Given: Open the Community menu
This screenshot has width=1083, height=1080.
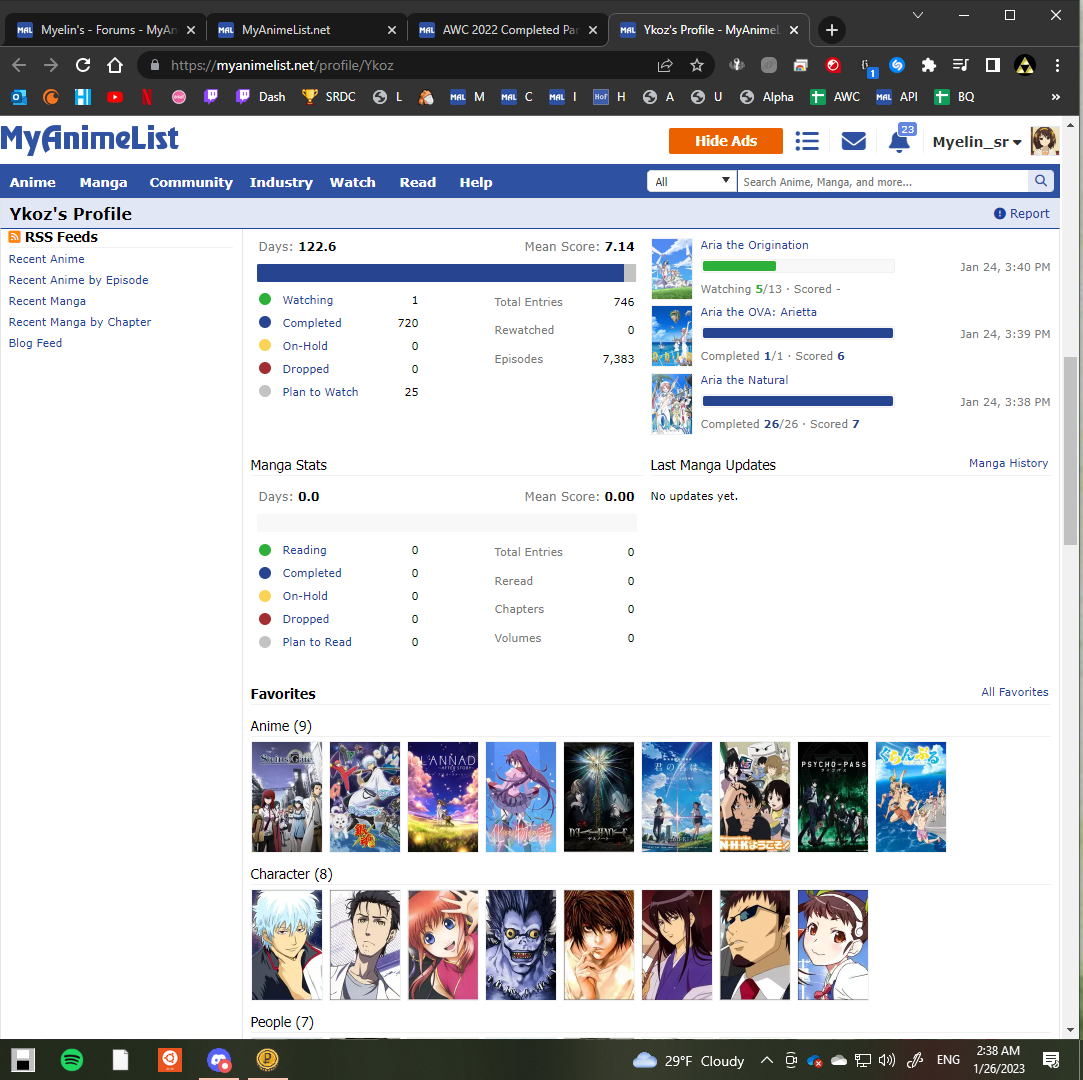Looking at the screenshot, I should pyautogui.click(x=191, y=182).
